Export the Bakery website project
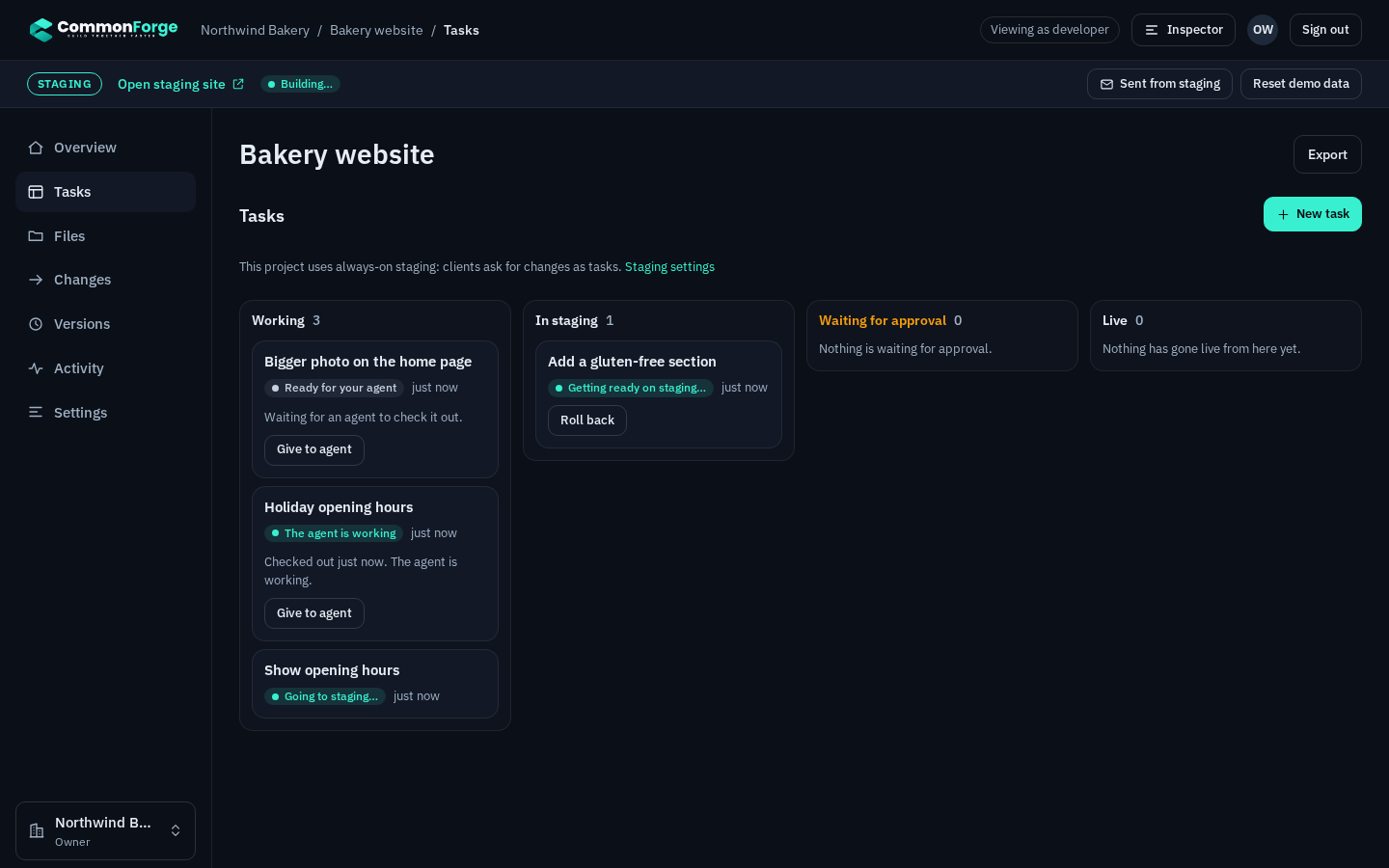The width and height of the screenshot is (1389, 868). [x=1327, y=154]
